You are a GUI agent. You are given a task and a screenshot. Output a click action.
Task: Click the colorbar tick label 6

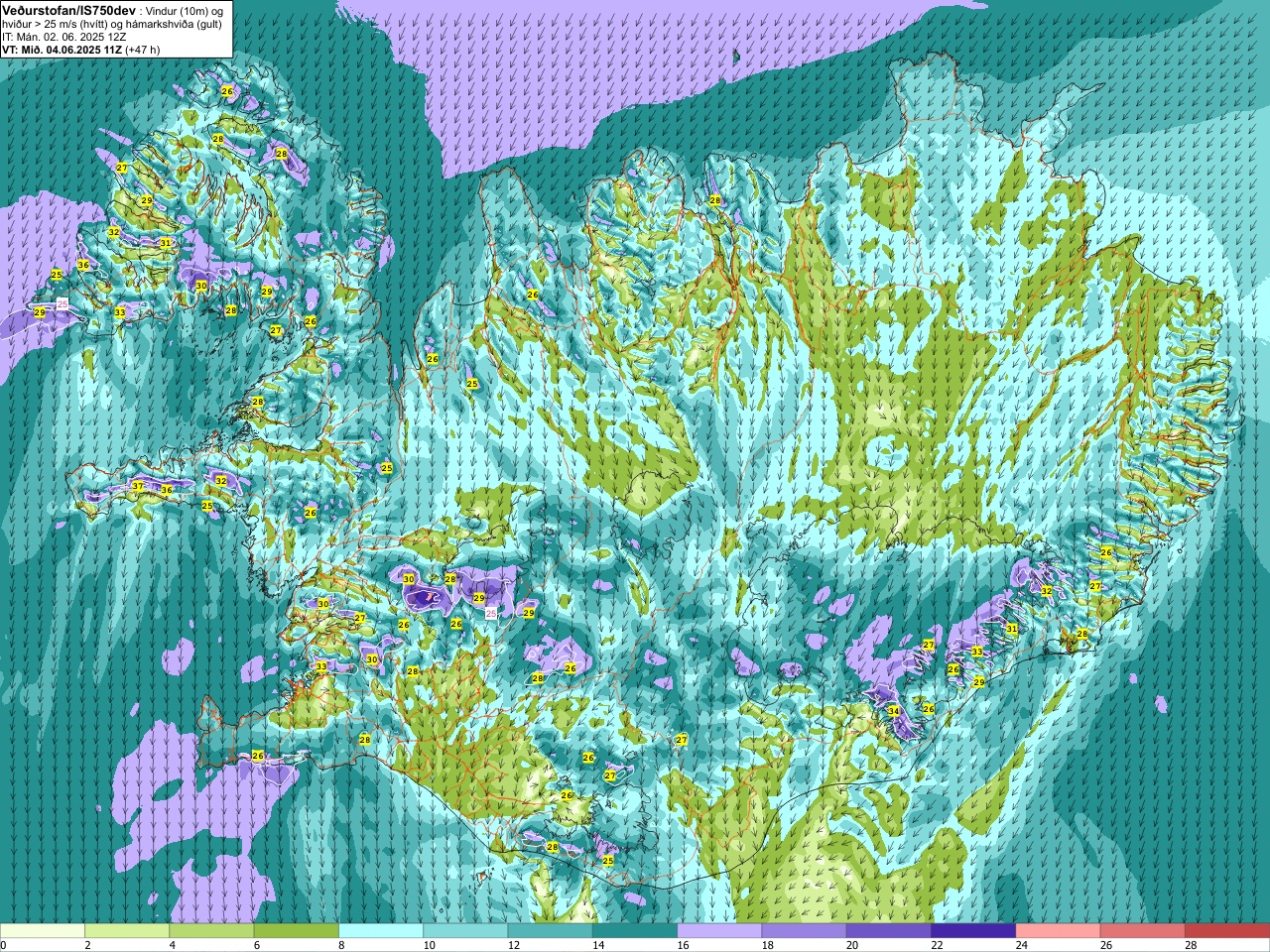256,945
